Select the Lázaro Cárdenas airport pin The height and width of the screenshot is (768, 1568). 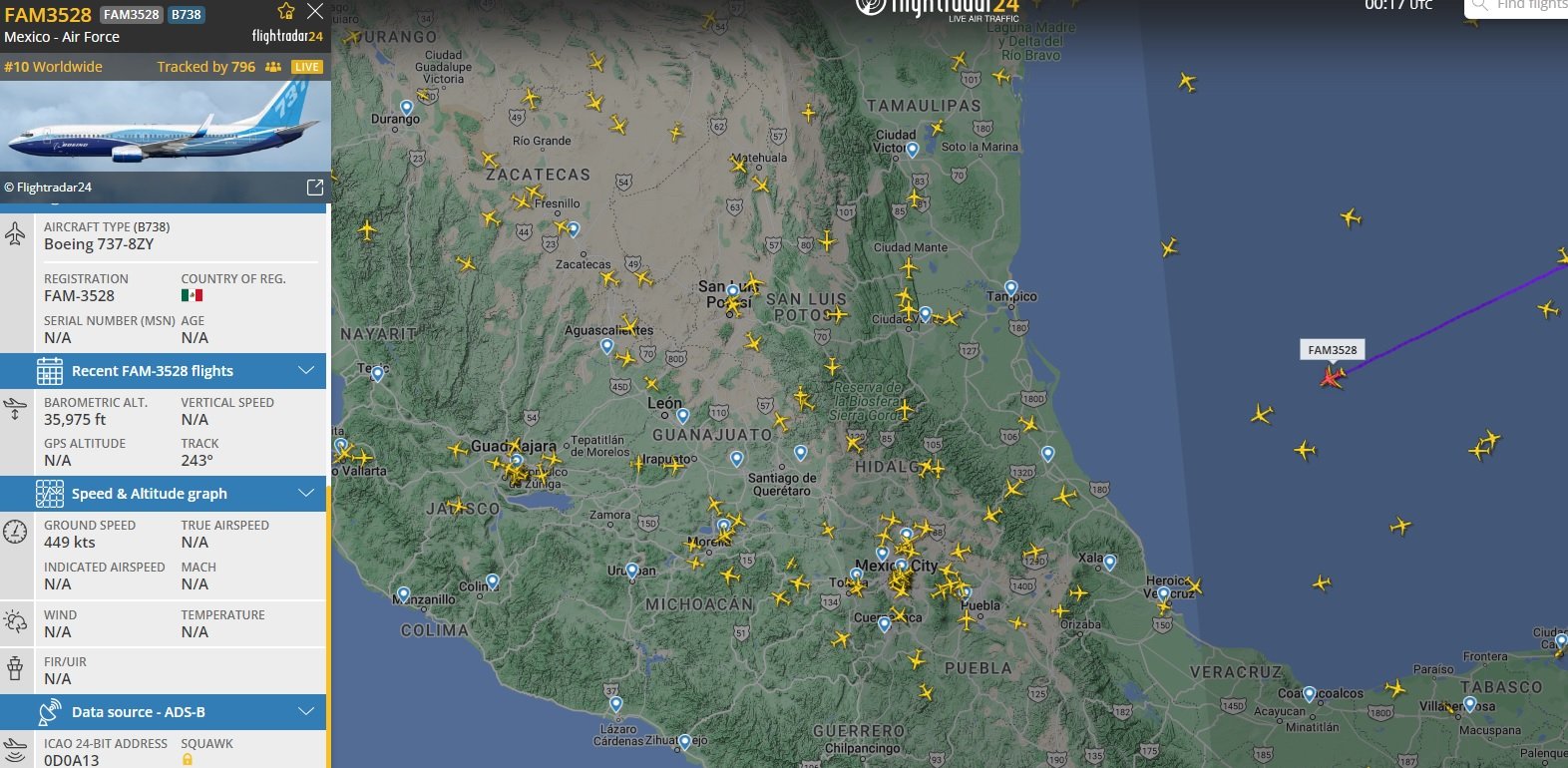point(615,704)
